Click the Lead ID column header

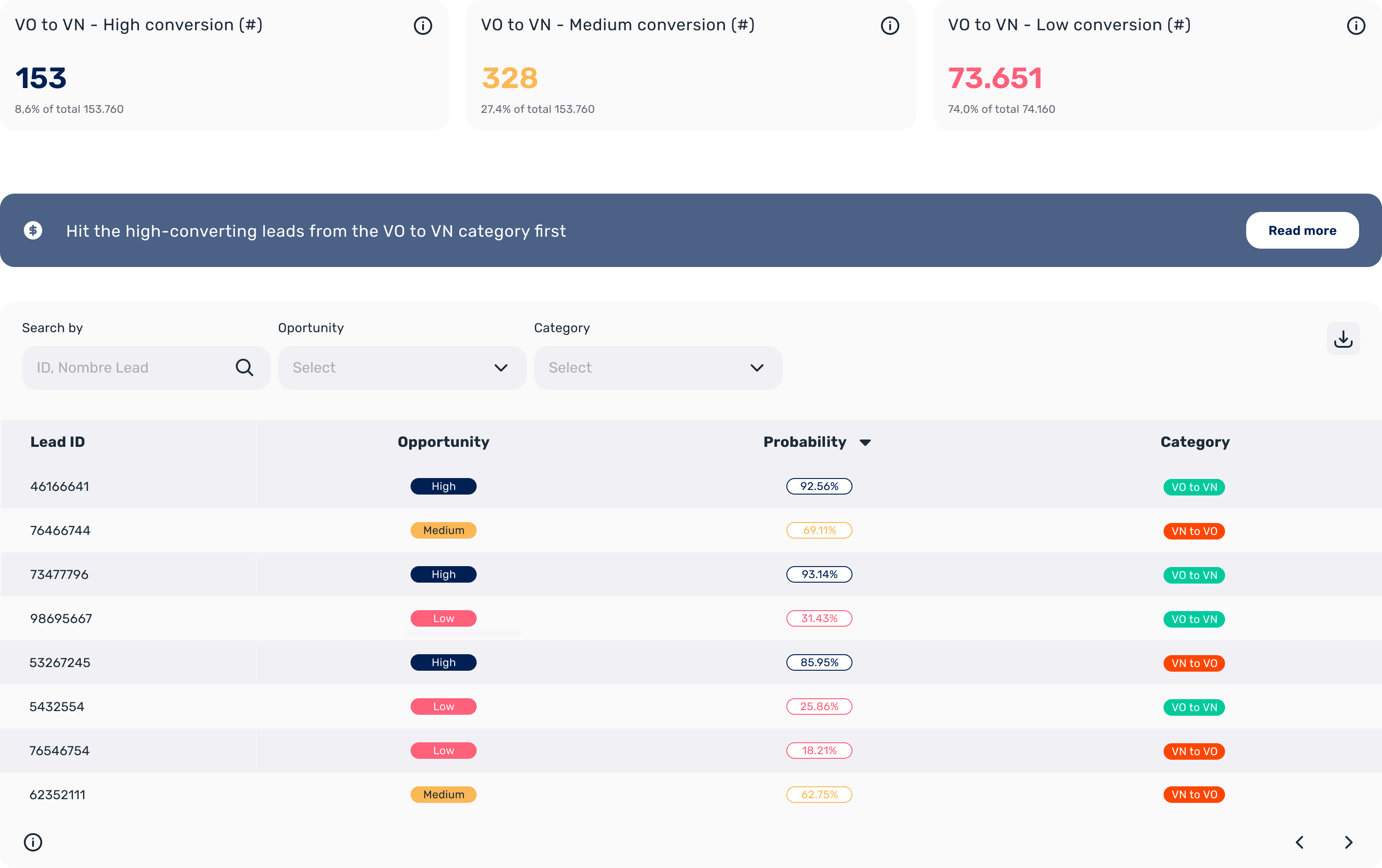[57, 442]
